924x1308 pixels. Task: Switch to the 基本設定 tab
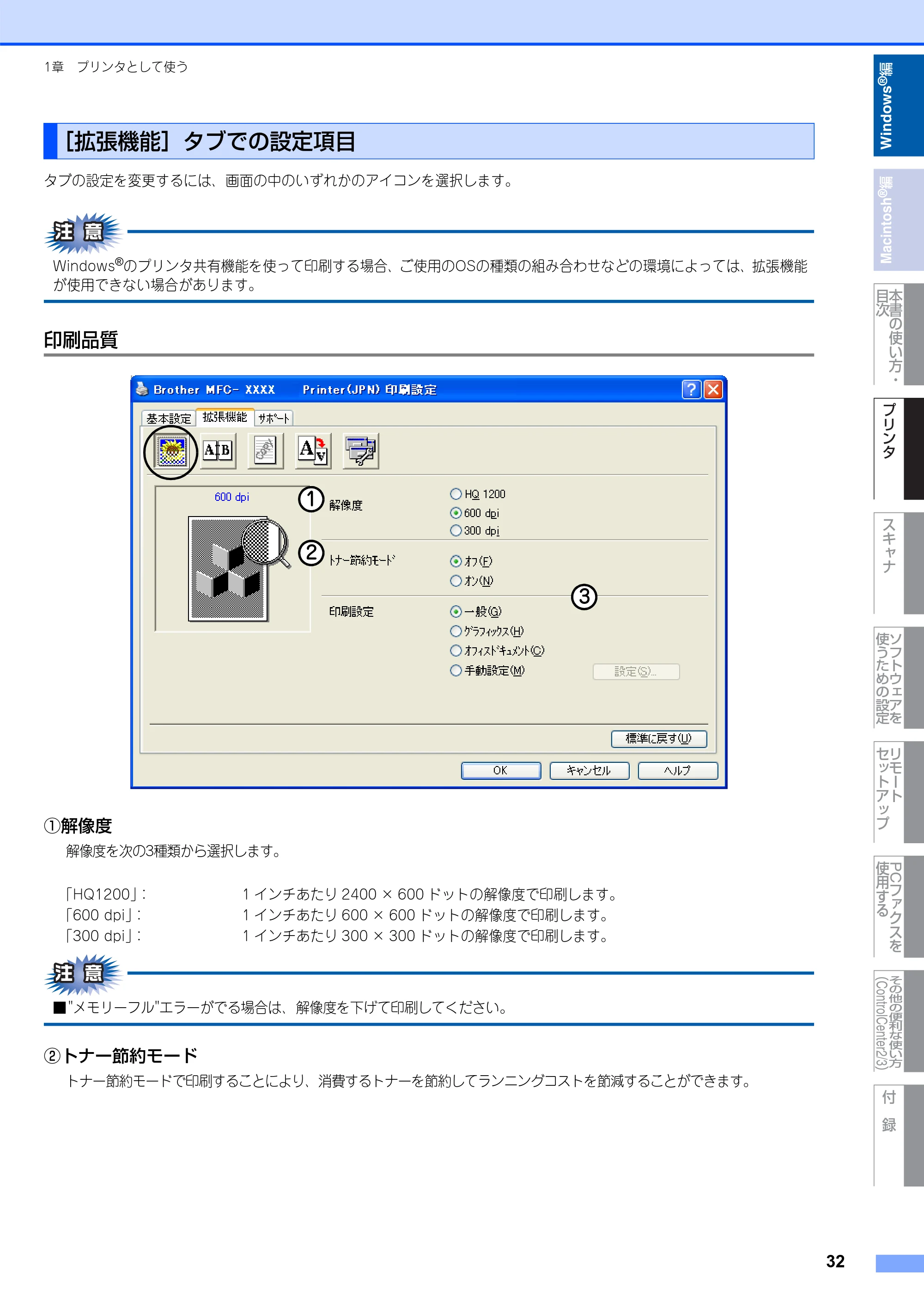click(x=169, y=418)
